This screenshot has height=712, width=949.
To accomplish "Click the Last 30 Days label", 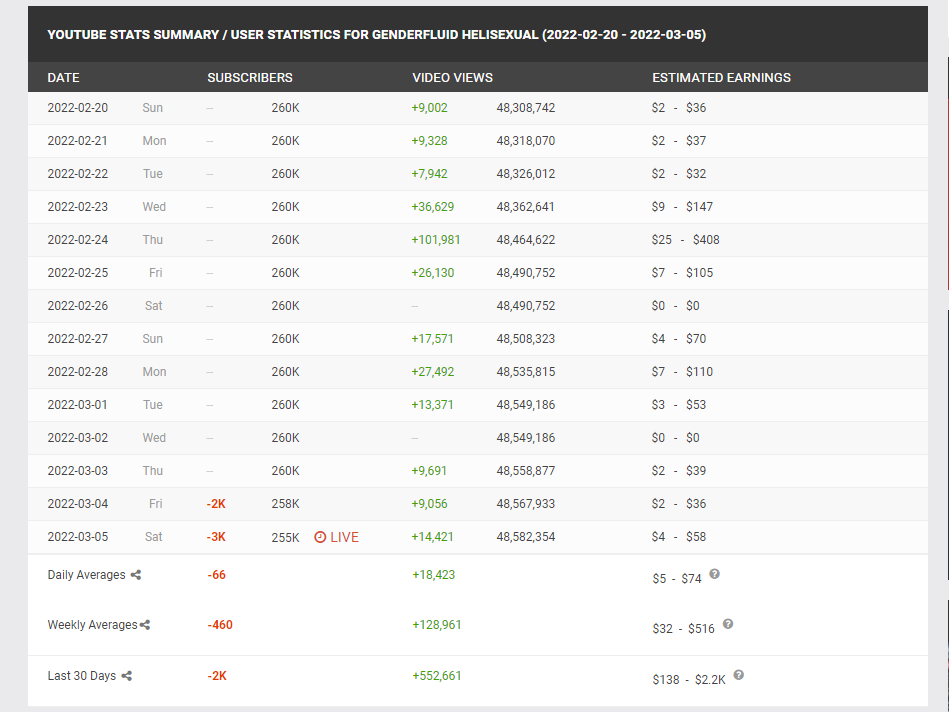I will click(82, 676).
